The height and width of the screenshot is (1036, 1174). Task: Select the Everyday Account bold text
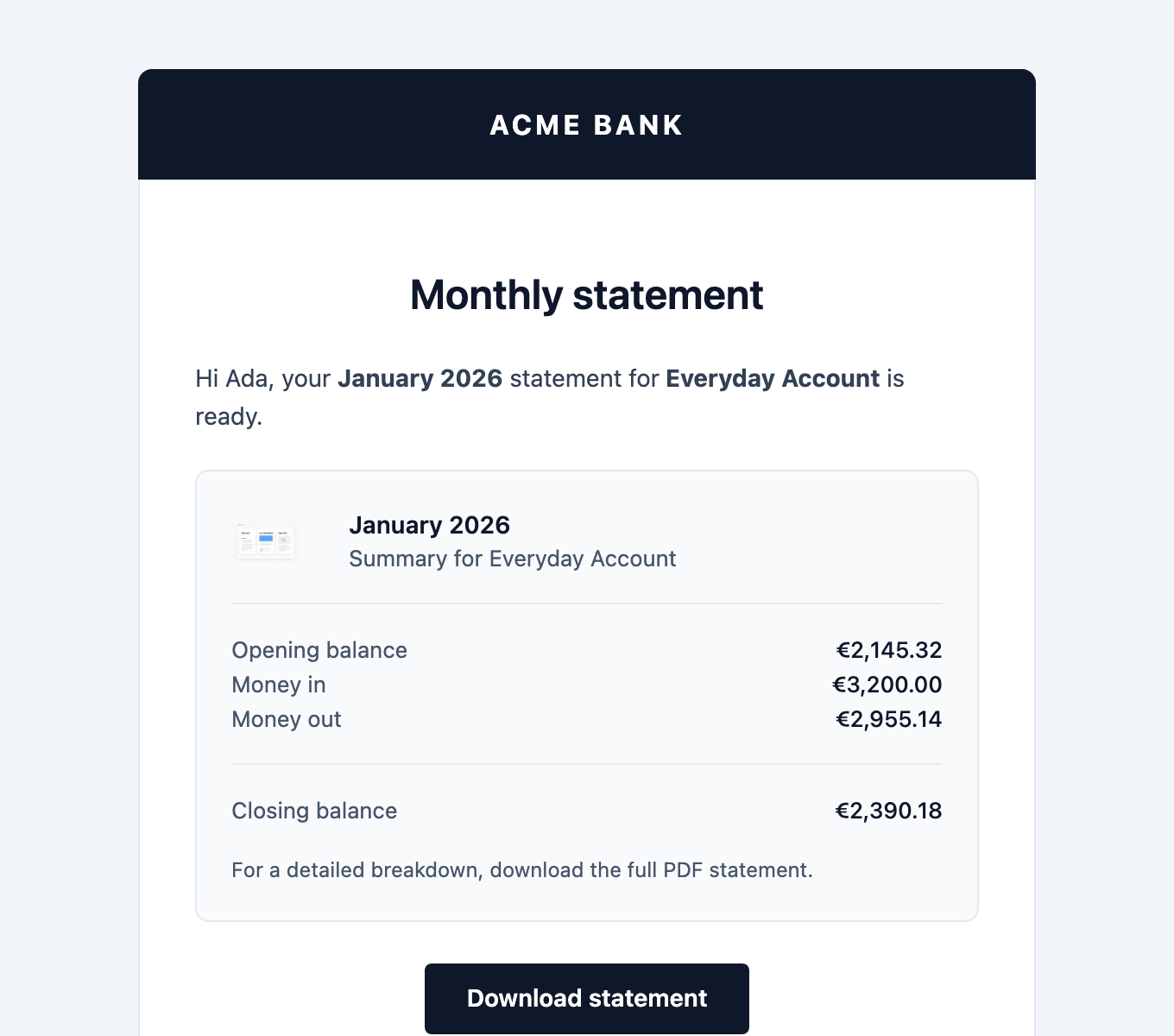click(771, 378)
